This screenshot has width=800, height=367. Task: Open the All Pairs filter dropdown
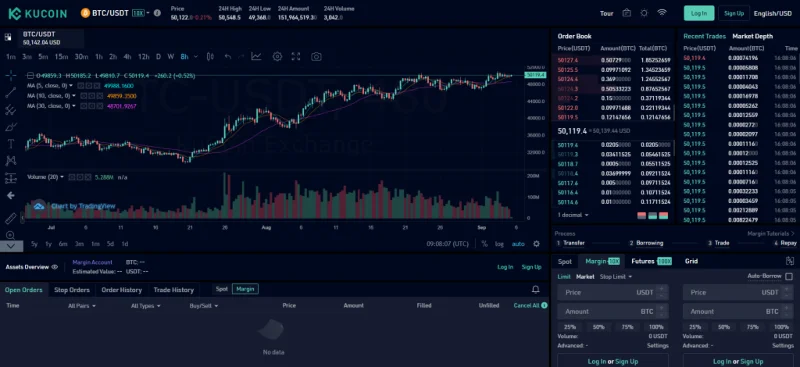click(x=82, y=306)
